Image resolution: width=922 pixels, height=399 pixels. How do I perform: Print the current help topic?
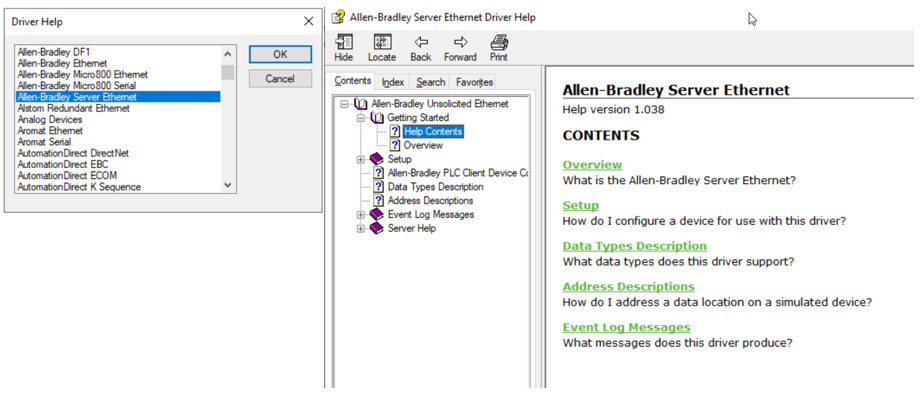click(499, 42)
